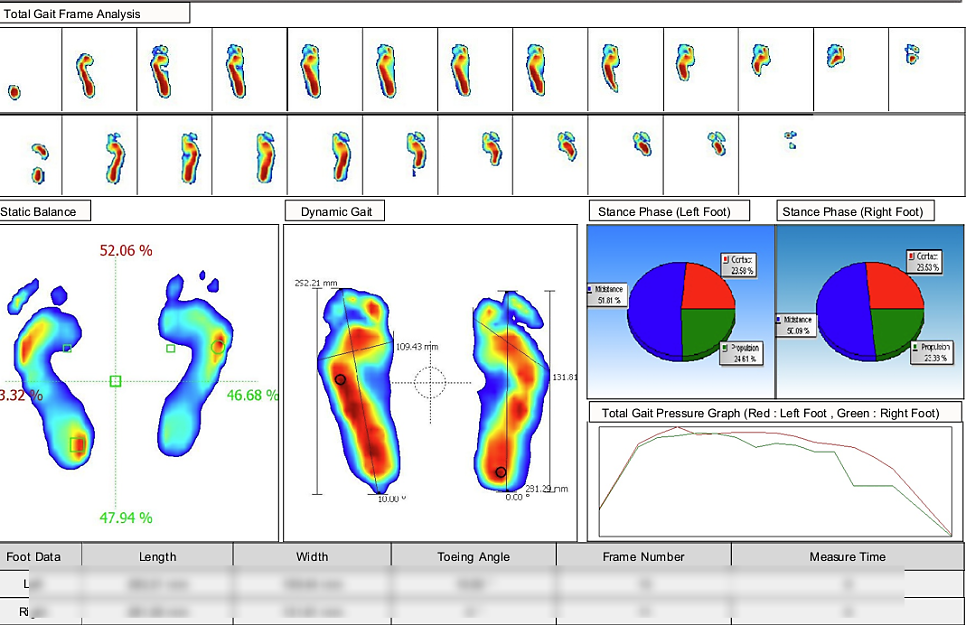Click the Foot Data column header
Viewport: 966px width, 625px height.
click(x=33, y=557)
